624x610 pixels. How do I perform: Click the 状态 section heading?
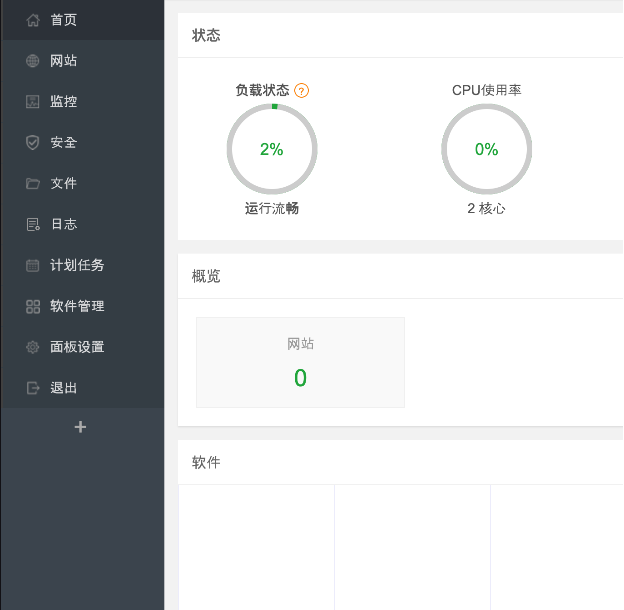[x=206, y=35]
